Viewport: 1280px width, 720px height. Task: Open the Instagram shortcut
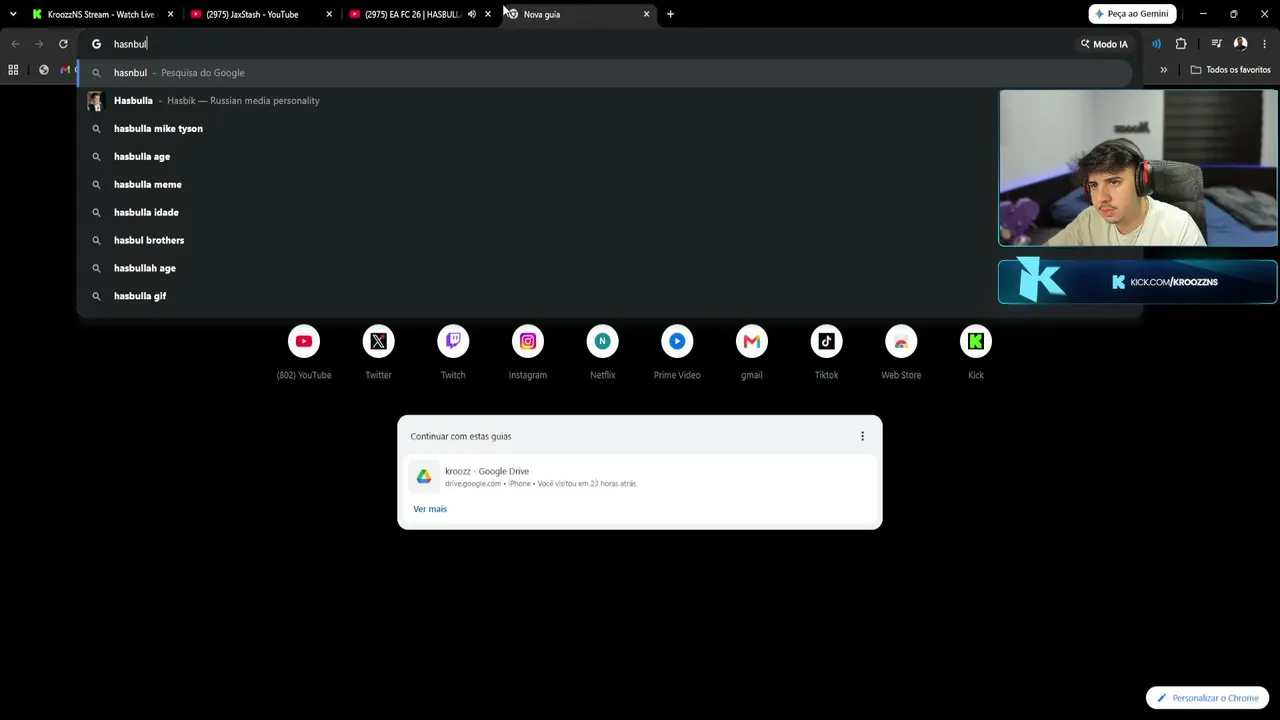(528, 342)
